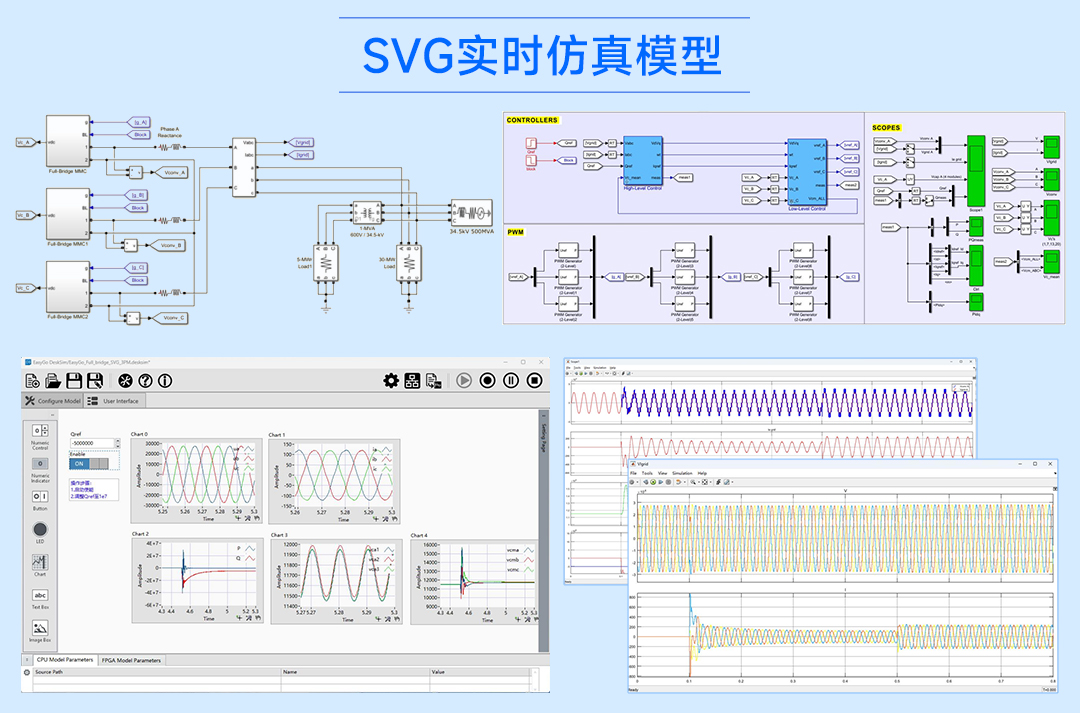1080x713 pixels.
Task: Open the FPGA Model Parameters tab
Action: (131, 660)
